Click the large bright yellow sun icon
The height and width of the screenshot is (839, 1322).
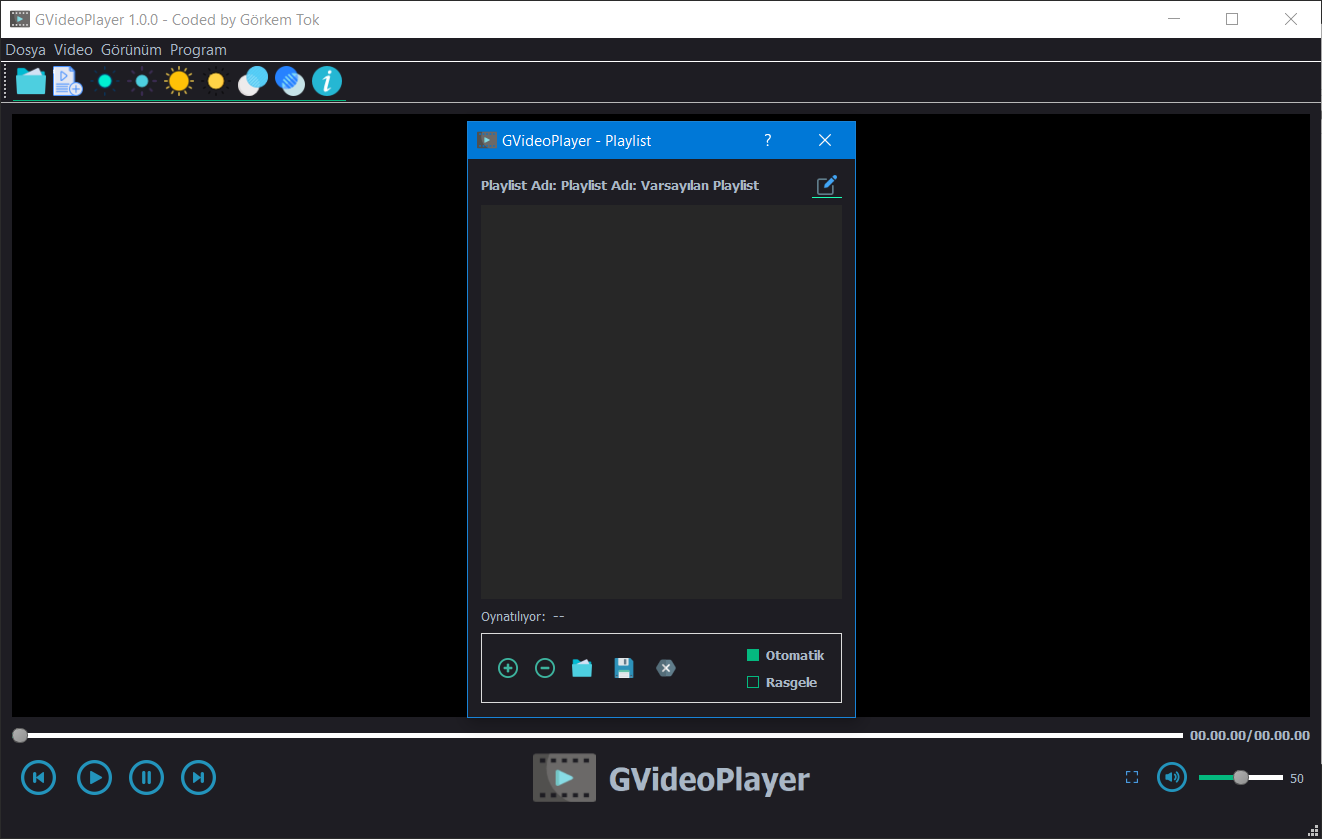point(179,81)
